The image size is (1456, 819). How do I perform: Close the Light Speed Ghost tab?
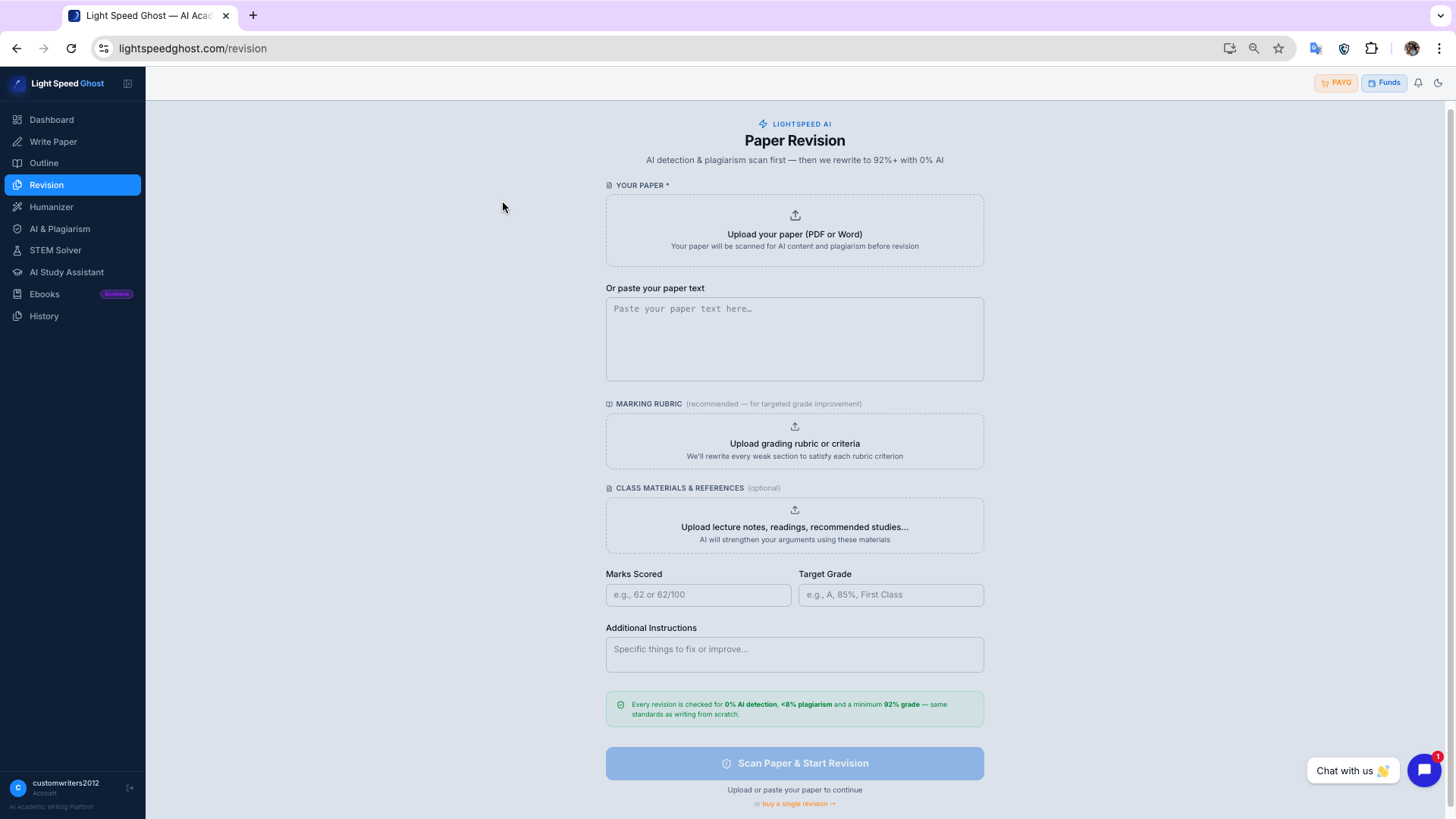[x=225, y=15]
